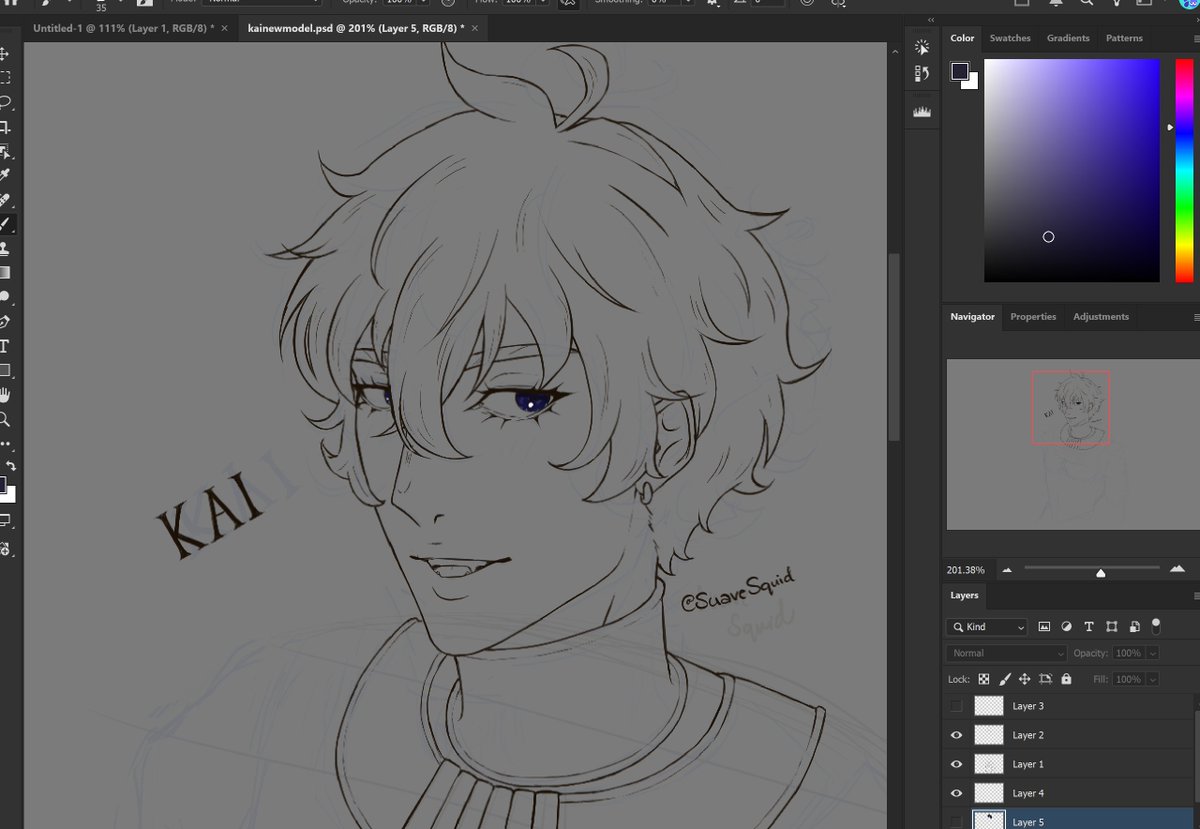1200x829 pixels.
Task: Click the Color panel foreground swatch
Action: 960,71
